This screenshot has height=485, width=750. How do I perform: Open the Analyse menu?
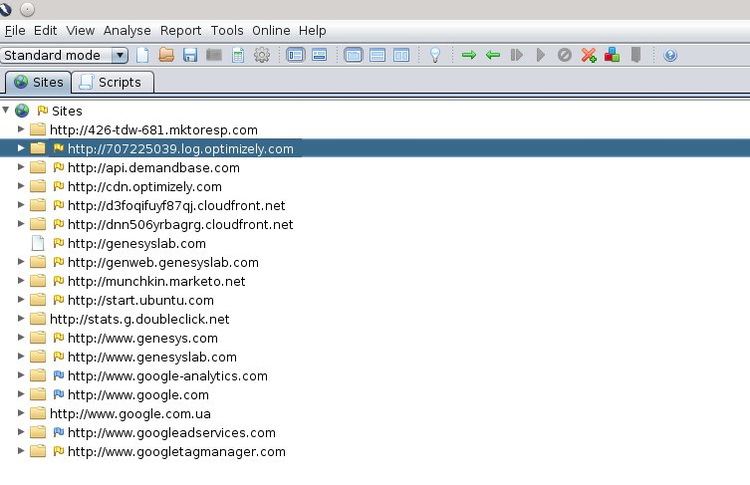[x=127, y=31]
